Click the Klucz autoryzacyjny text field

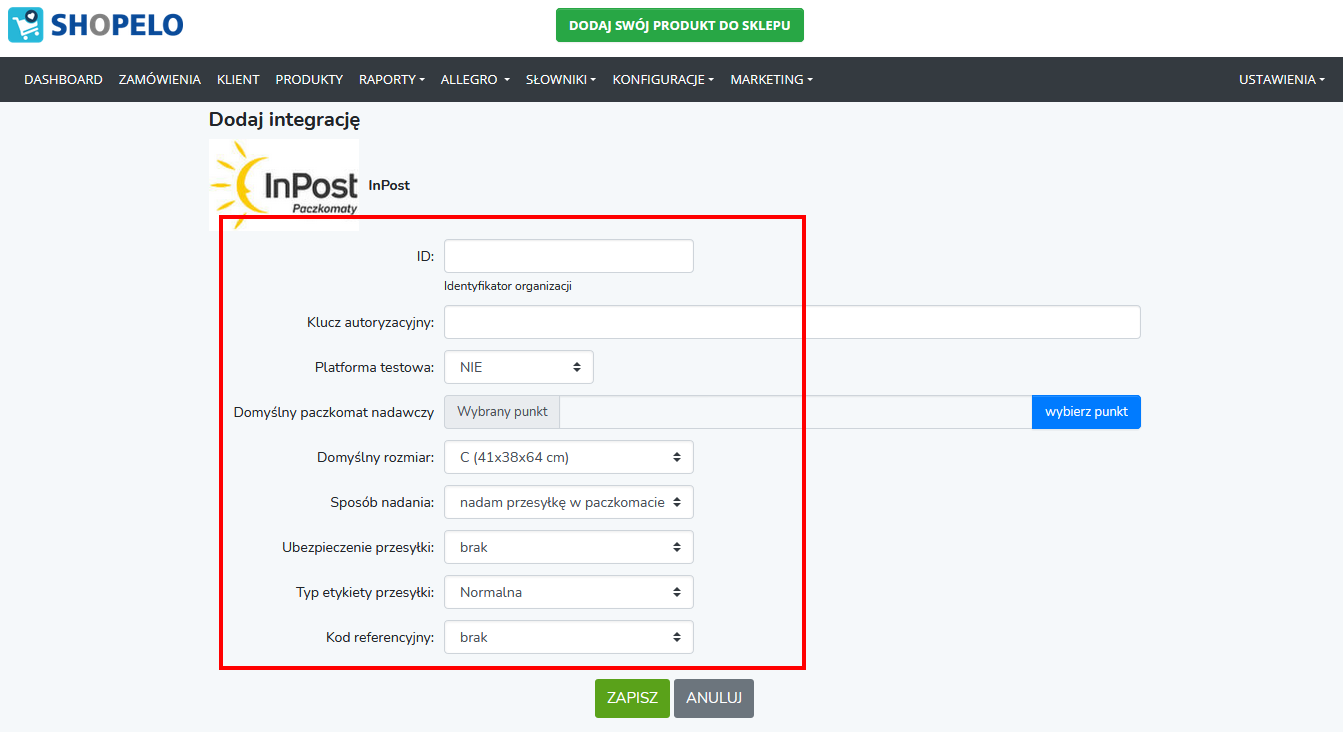pos(792,322)
